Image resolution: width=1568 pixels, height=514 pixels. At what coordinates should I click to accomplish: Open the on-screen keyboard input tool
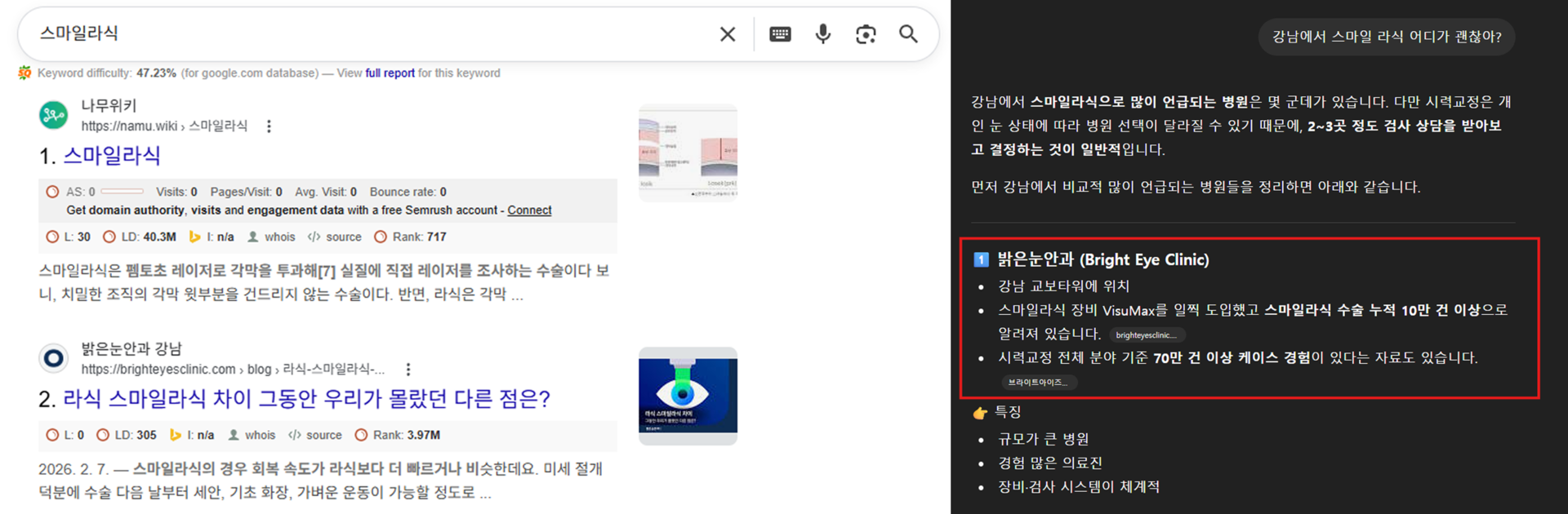[x=780, y=34]
